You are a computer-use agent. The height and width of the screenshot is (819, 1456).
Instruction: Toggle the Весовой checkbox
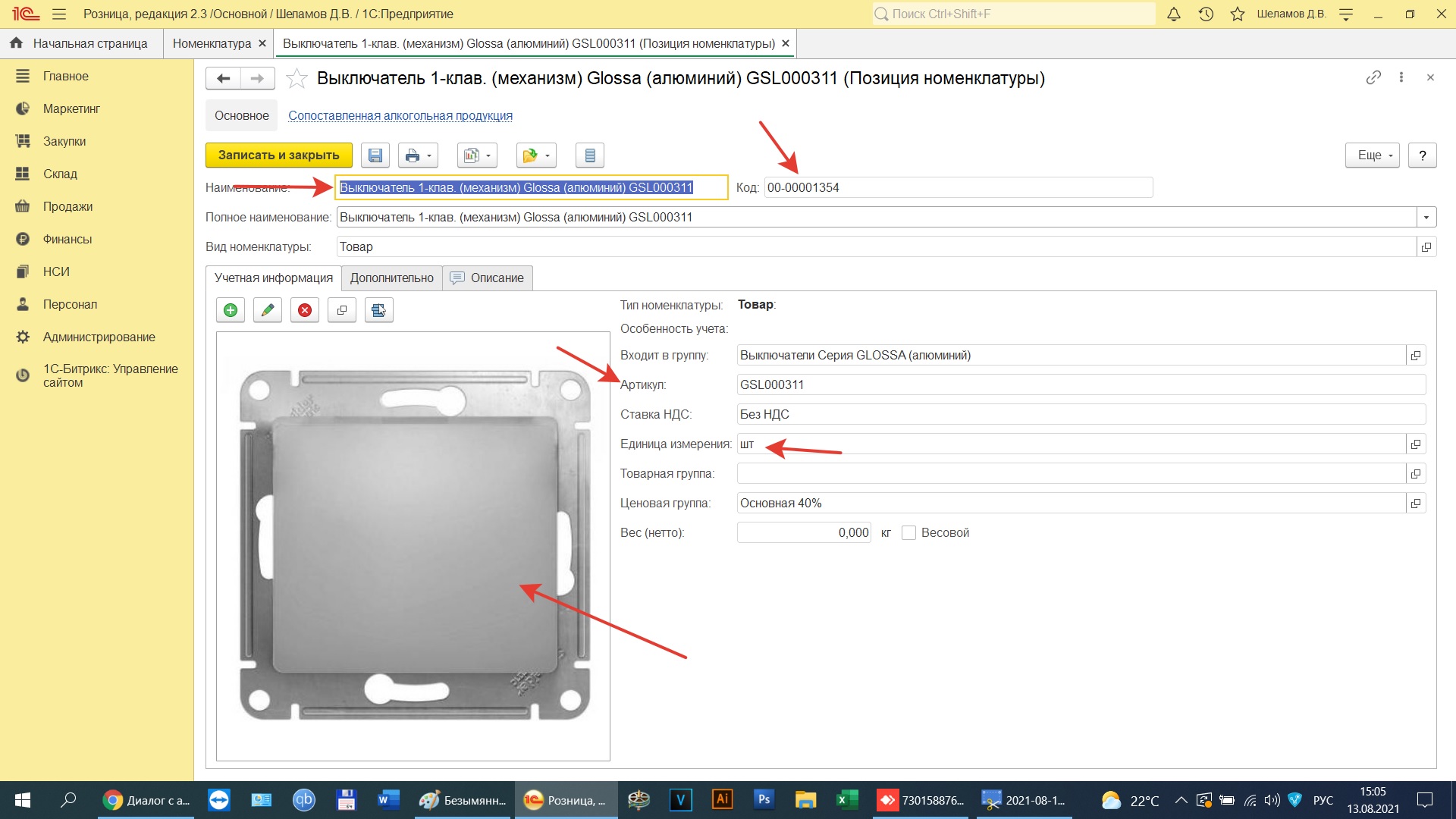(x=908, y=533)
